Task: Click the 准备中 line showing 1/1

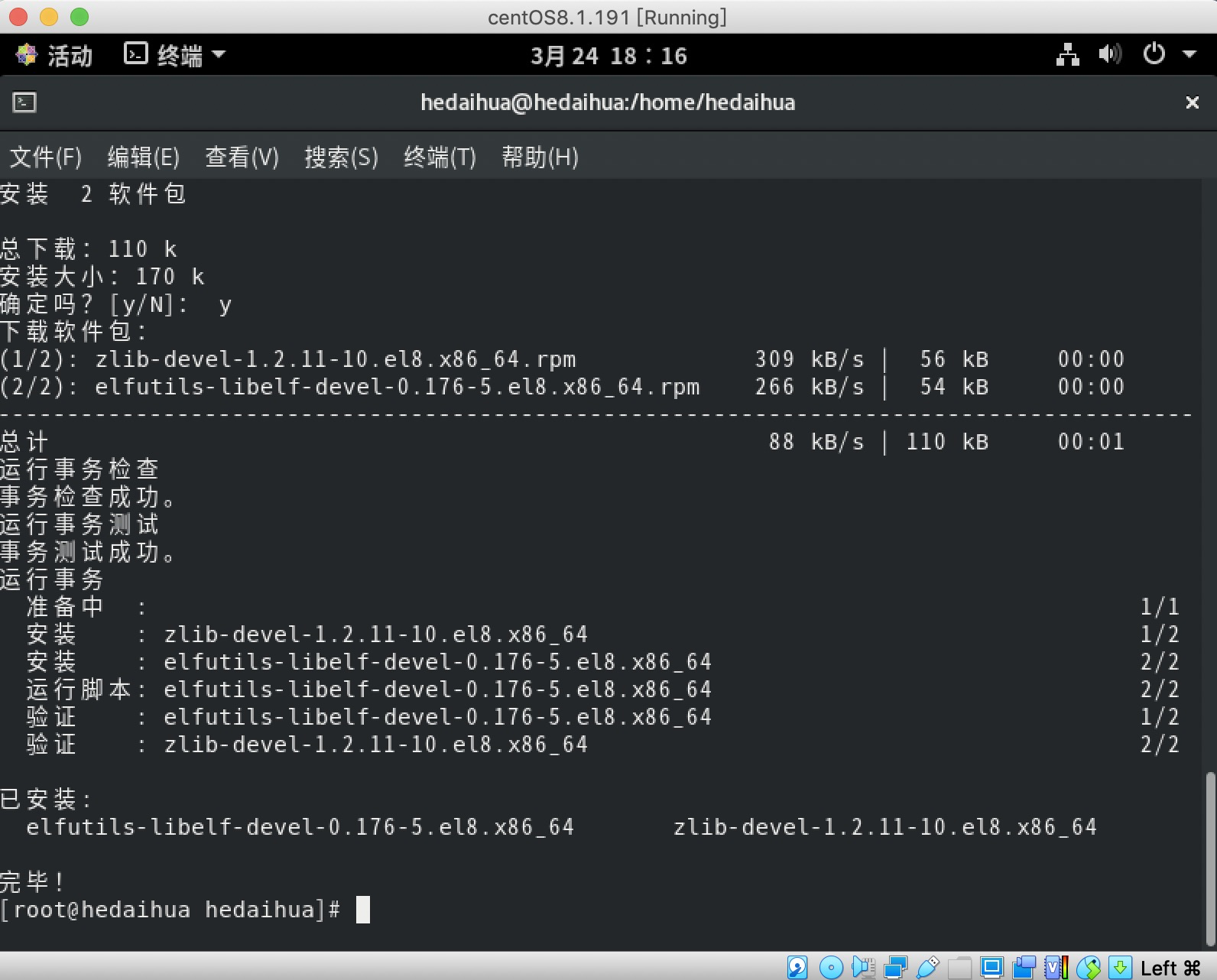Action: click(602, 607)
